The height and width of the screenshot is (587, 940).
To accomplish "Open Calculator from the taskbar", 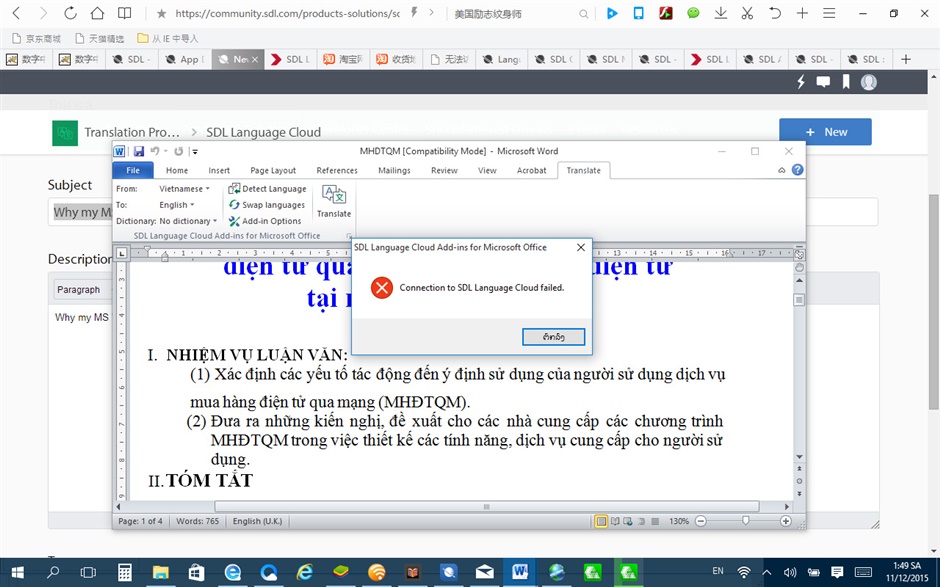I will 125,572.
